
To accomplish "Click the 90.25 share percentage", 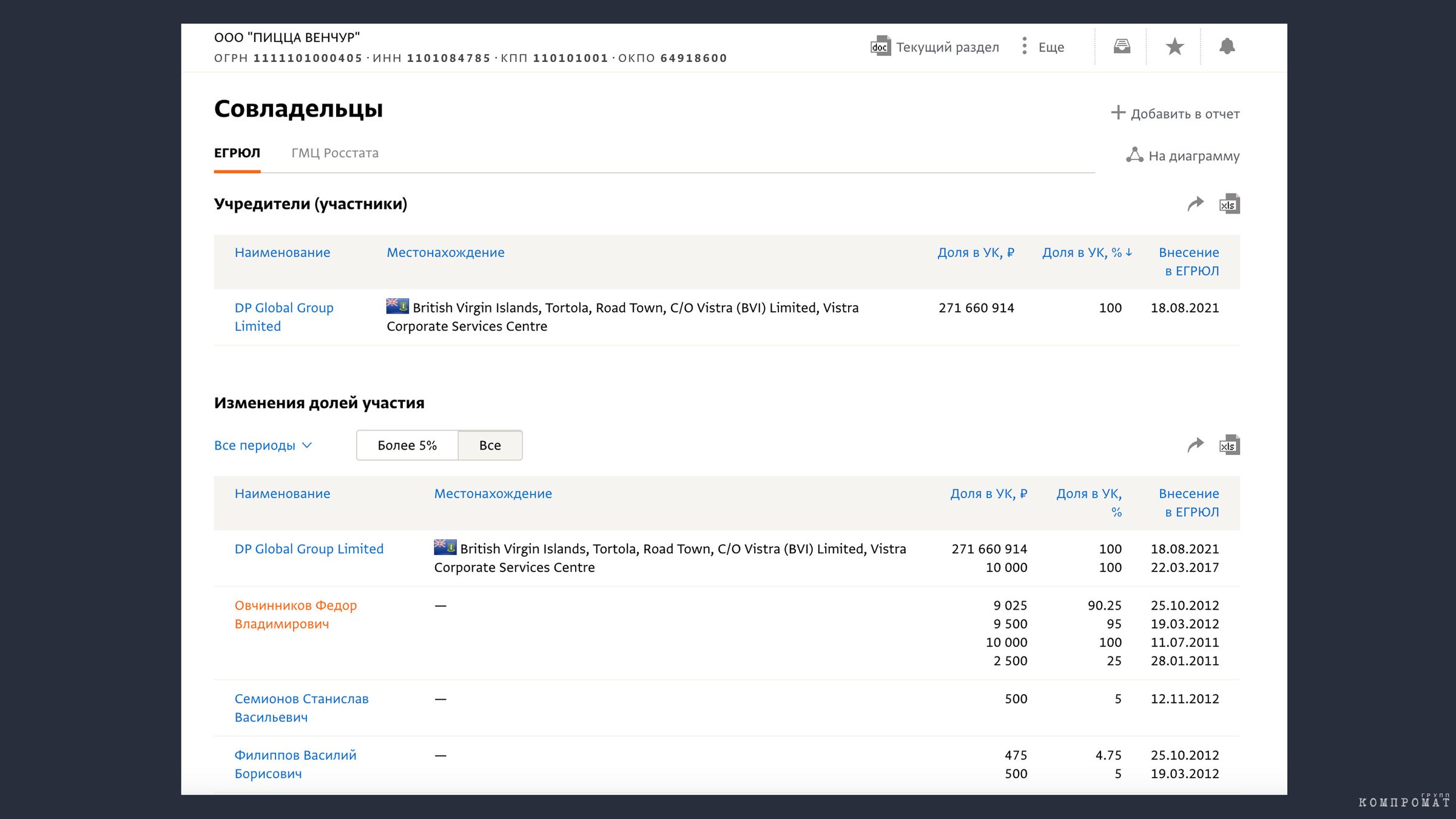I will point(1104,605).
